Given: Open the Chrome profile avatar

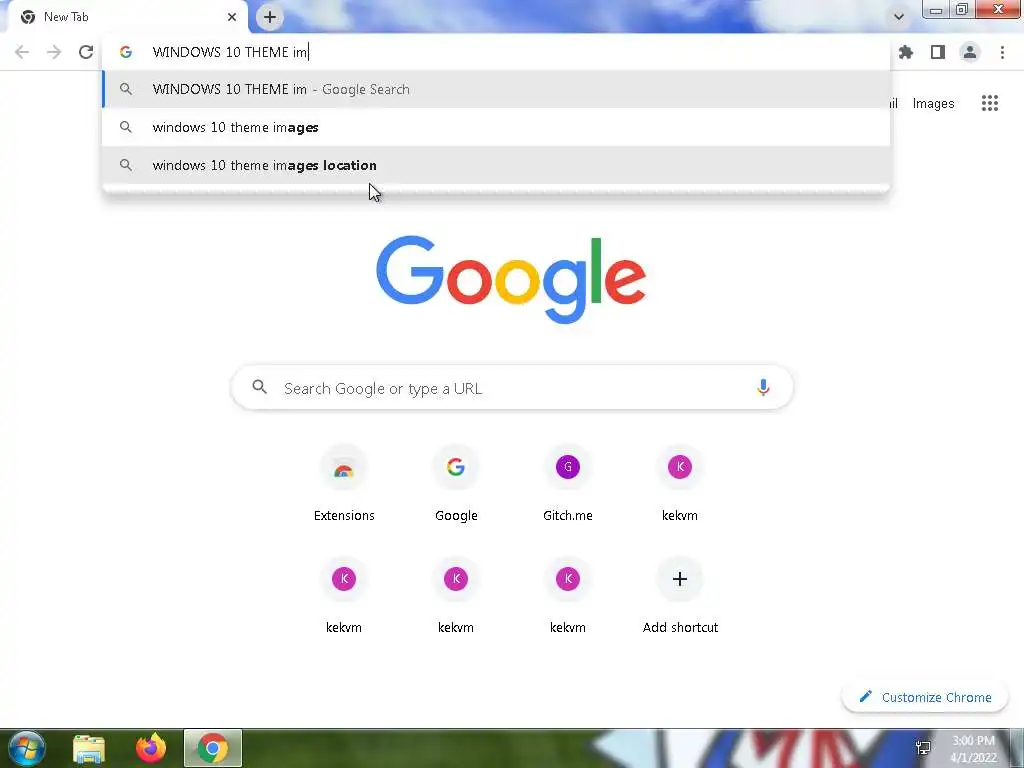Looking at the screenshot, I should tap(970, 52).
